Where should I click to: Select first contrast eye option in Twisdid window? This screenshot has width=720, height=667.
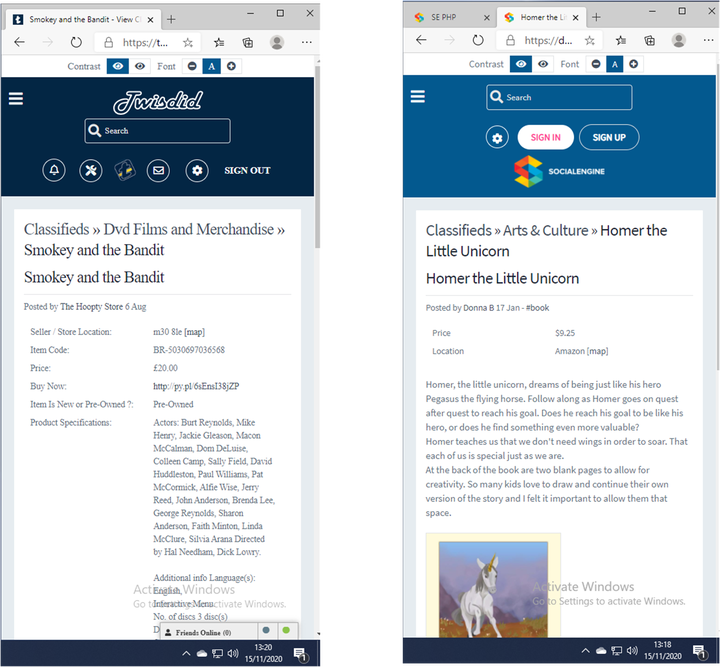pos(118,66)
